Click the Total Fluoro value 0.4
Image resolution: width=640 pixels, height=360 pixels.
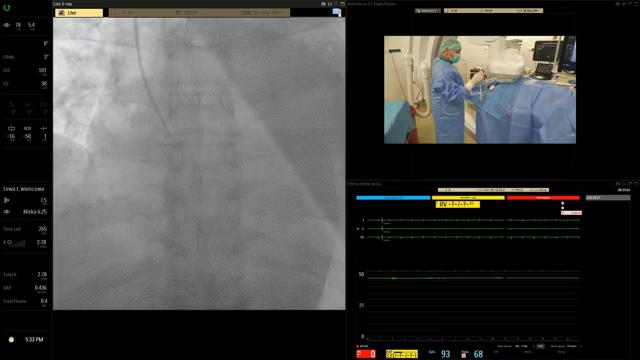[44, 301]
